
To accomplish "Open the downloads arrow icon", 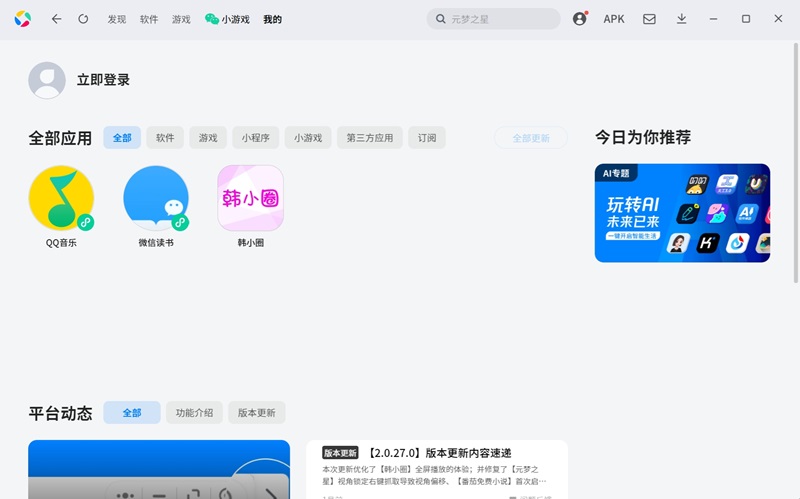I will click(x=681, y=19).
